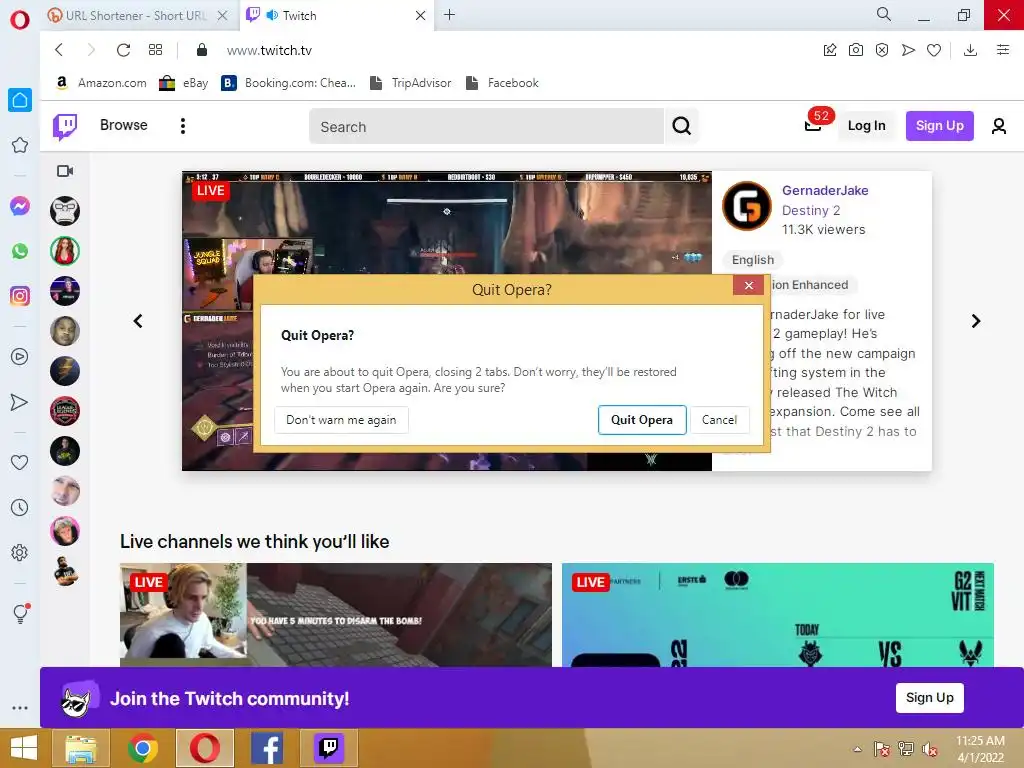The width and height of the screenshot is (1024, 768).
Task: Open the Opera main menu logo
Action: click(x=20, y=20)
